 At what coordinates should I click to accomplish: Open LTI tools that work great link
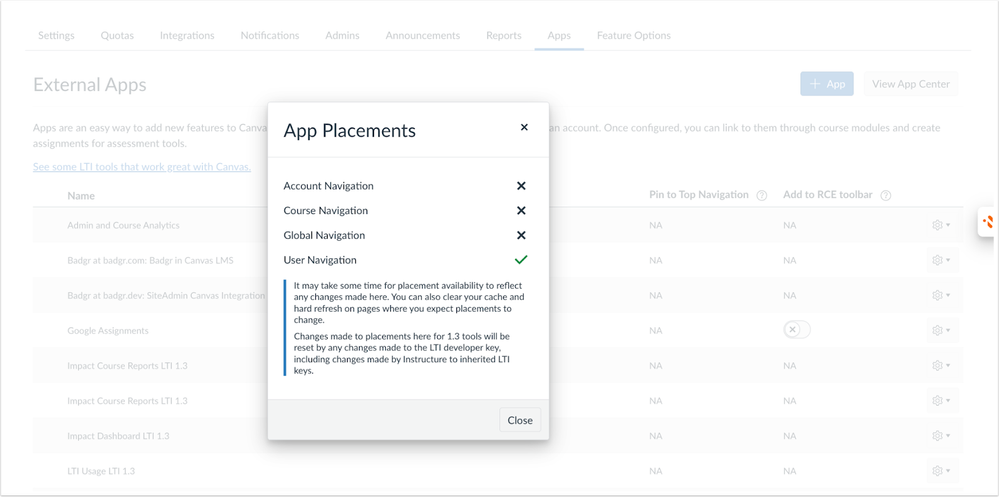click(142, 167)
